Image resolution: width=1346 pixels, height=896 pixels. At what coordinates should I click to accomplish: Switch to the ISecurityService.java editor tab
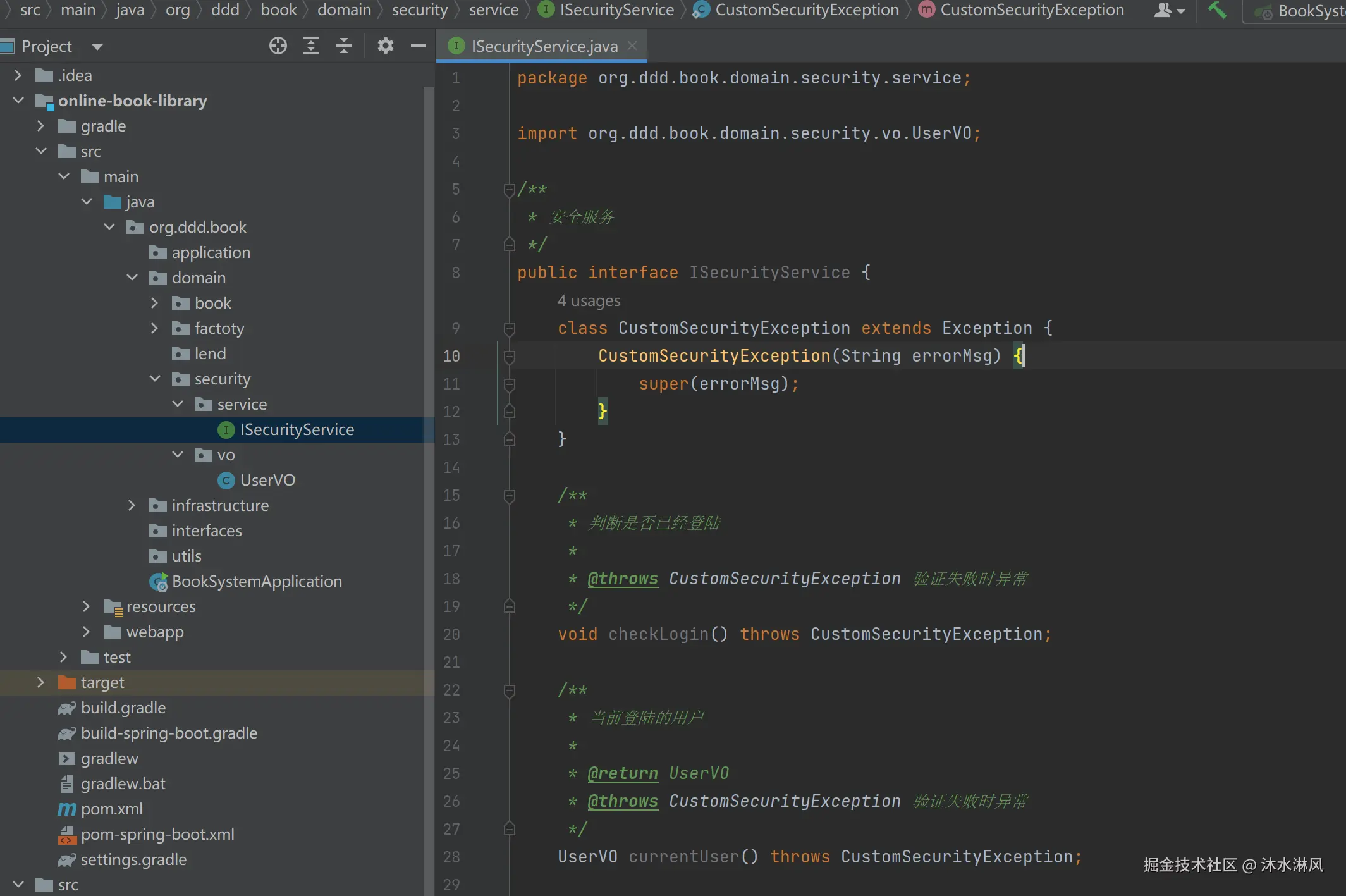[x=544, y=46]
